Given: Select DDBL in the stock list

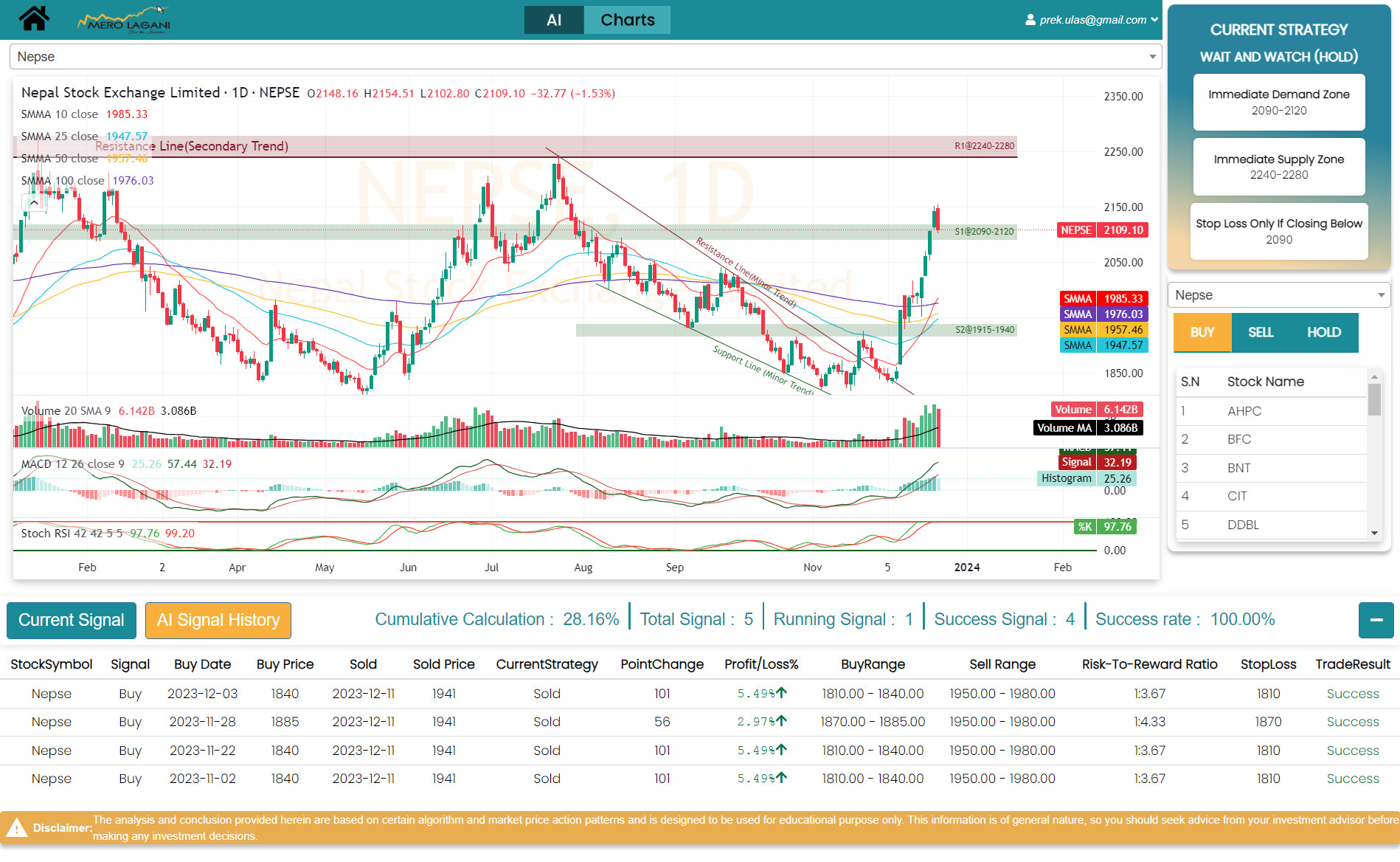Looking at the screenshot, I should [x=1271, y=525].
